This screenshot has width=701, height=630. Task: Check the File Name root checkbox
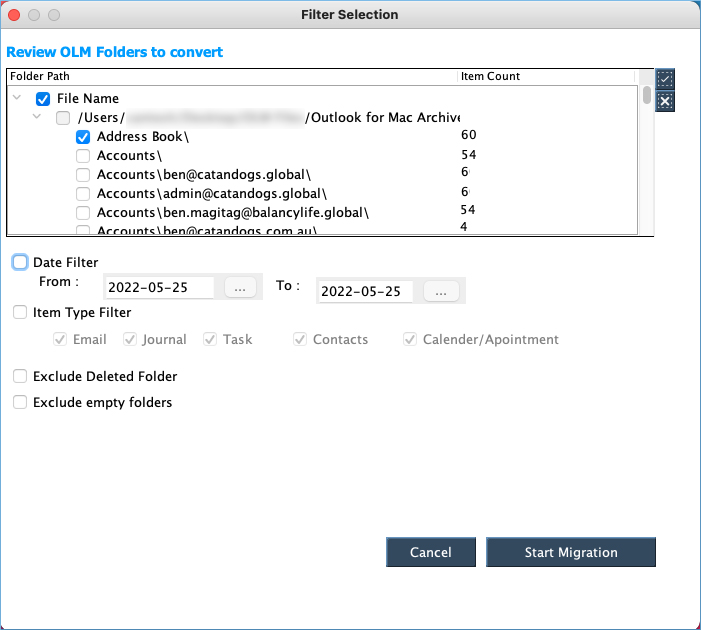coord(43,99)
